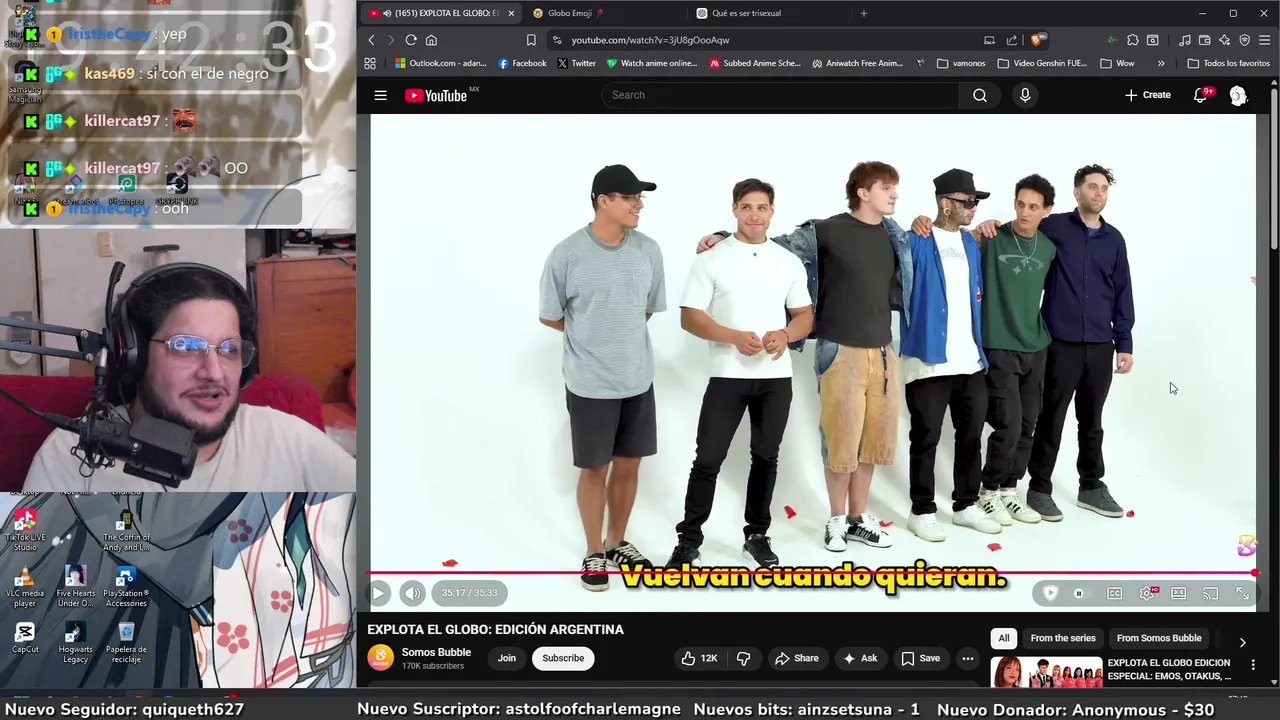Open options menu for recommended video
Image resolution: width=1280 pixels, height=720 pixels.
1253,664
